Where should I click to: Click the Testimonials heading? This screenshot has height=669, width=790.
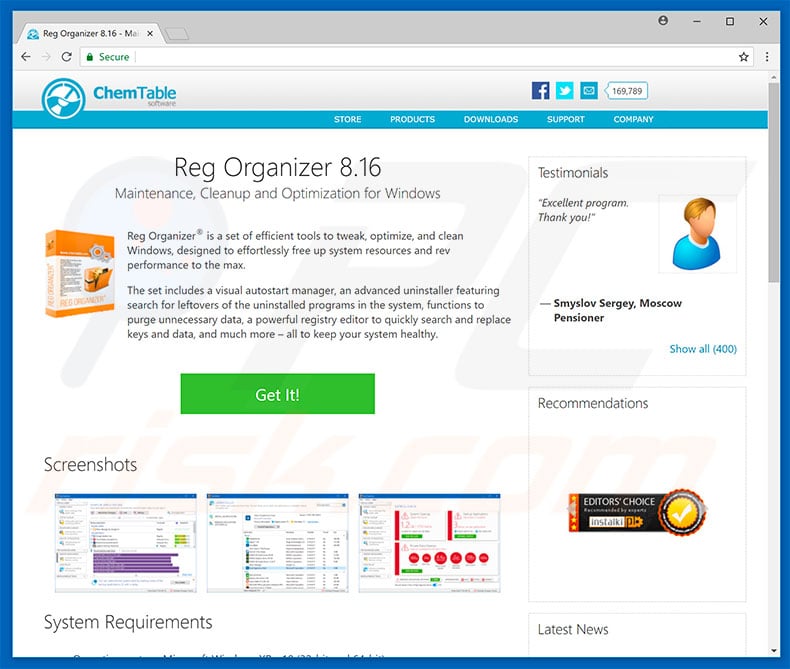[x=573, y=173]
